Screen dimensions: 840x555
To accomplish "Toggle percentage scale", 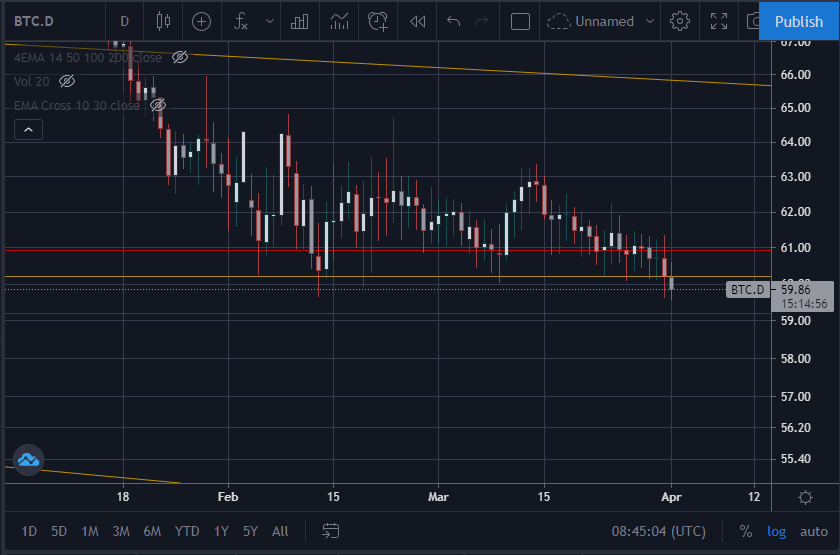I will (745, 531).
